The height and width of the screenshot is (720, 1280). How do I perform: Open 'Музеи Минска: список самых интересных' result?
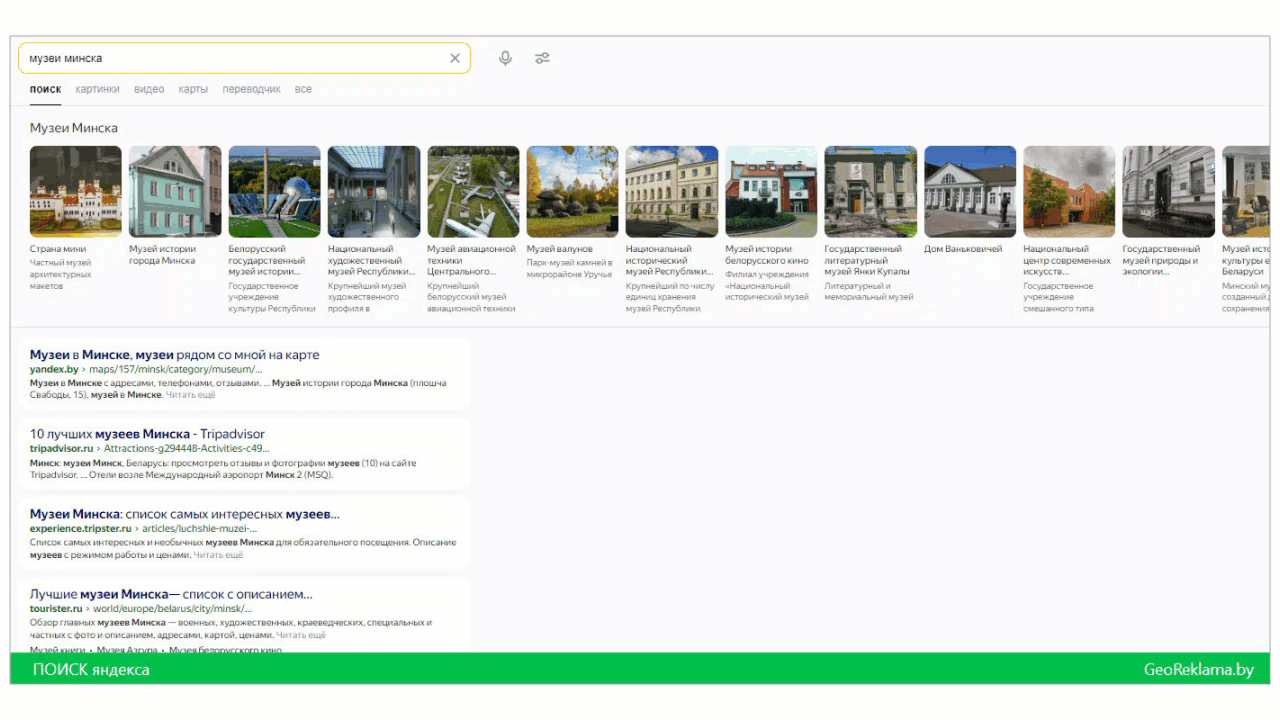click(185, 514)
